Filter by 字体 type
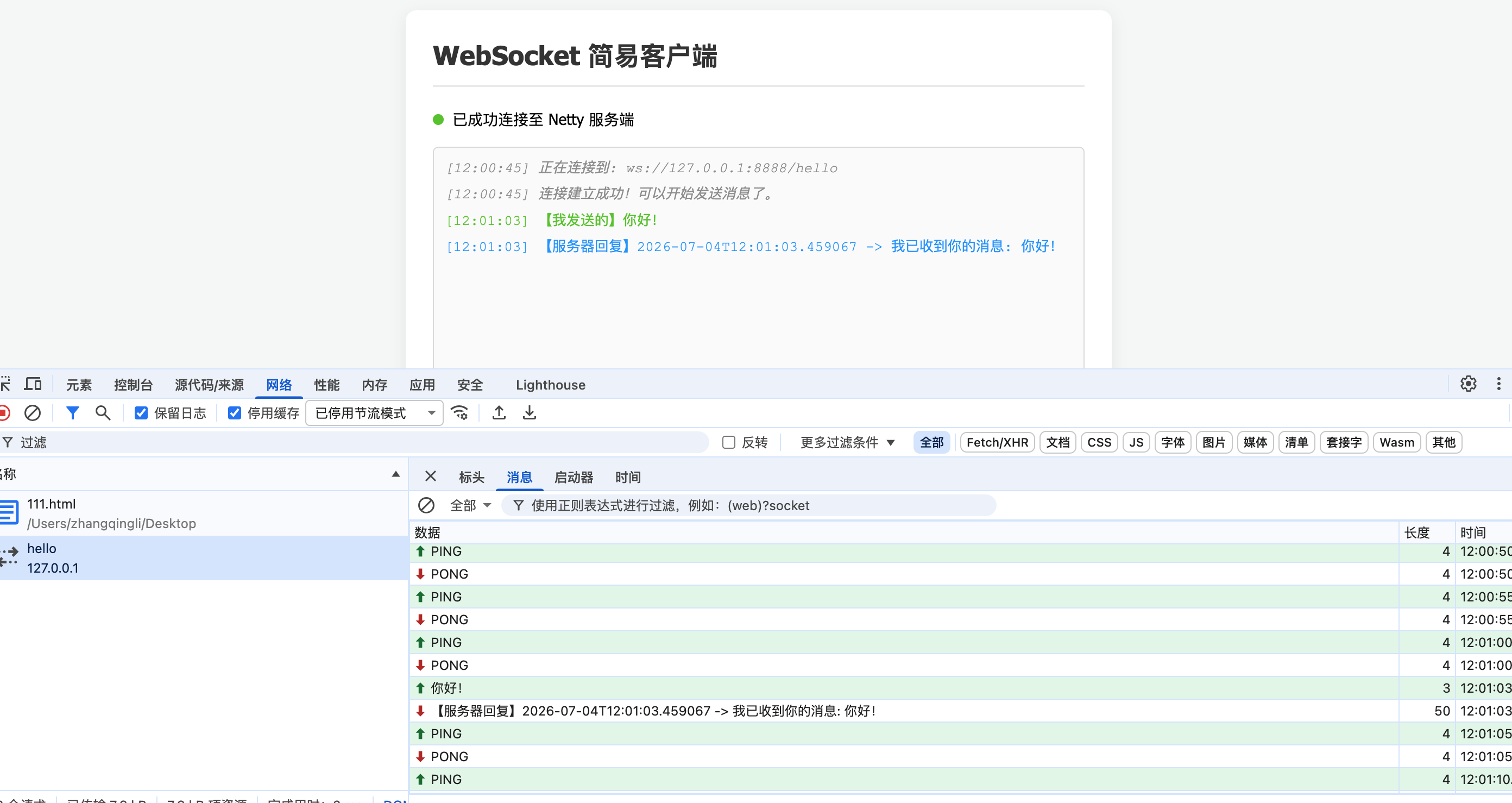The width and height of the screenshot is (1512, 803). 1173,442
